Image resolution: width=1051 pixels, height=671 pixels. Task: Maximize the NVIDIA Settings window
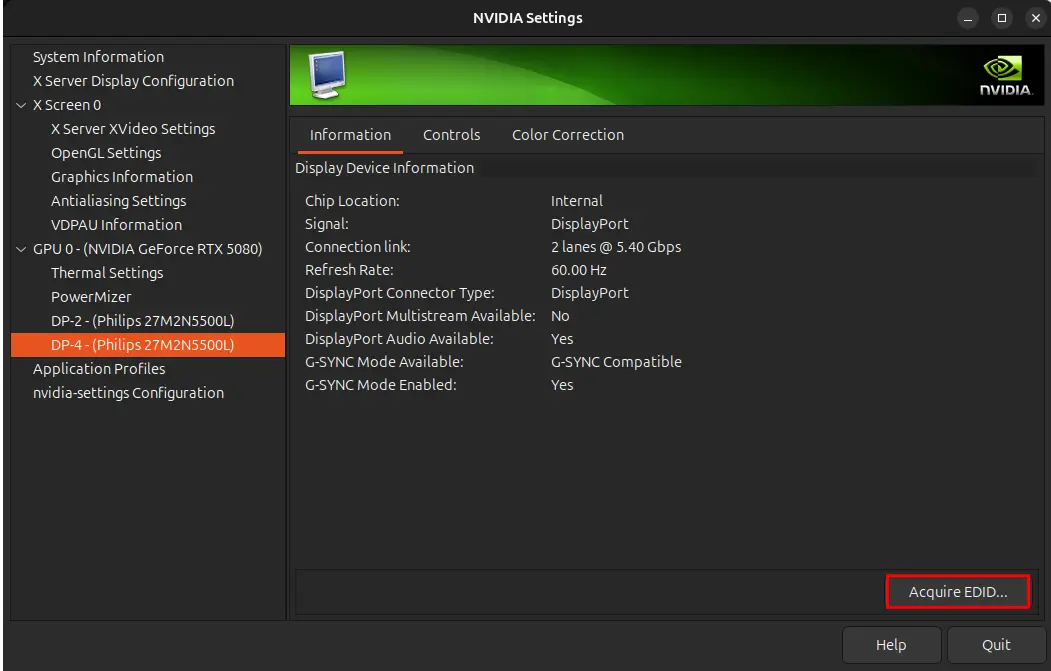point(1001,18)
